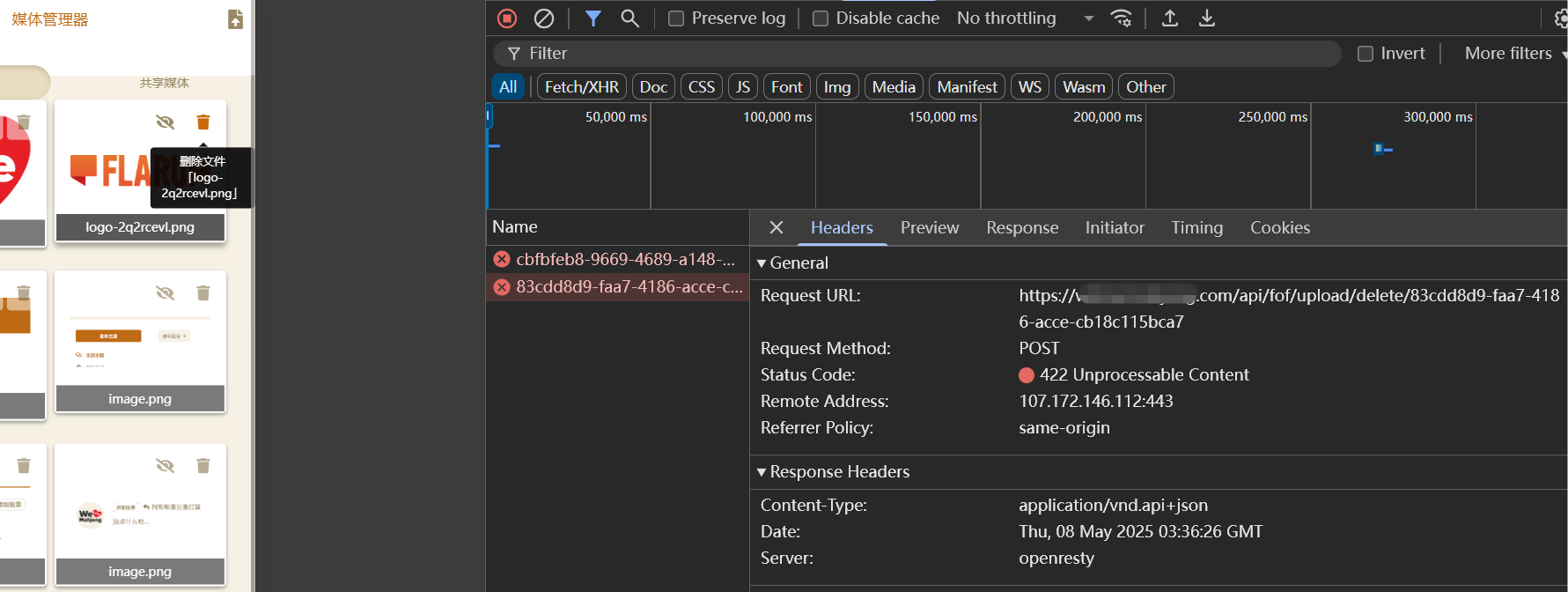Filter by Media requests
This screenshot has height=592, width=1568.
coord(894,87)
